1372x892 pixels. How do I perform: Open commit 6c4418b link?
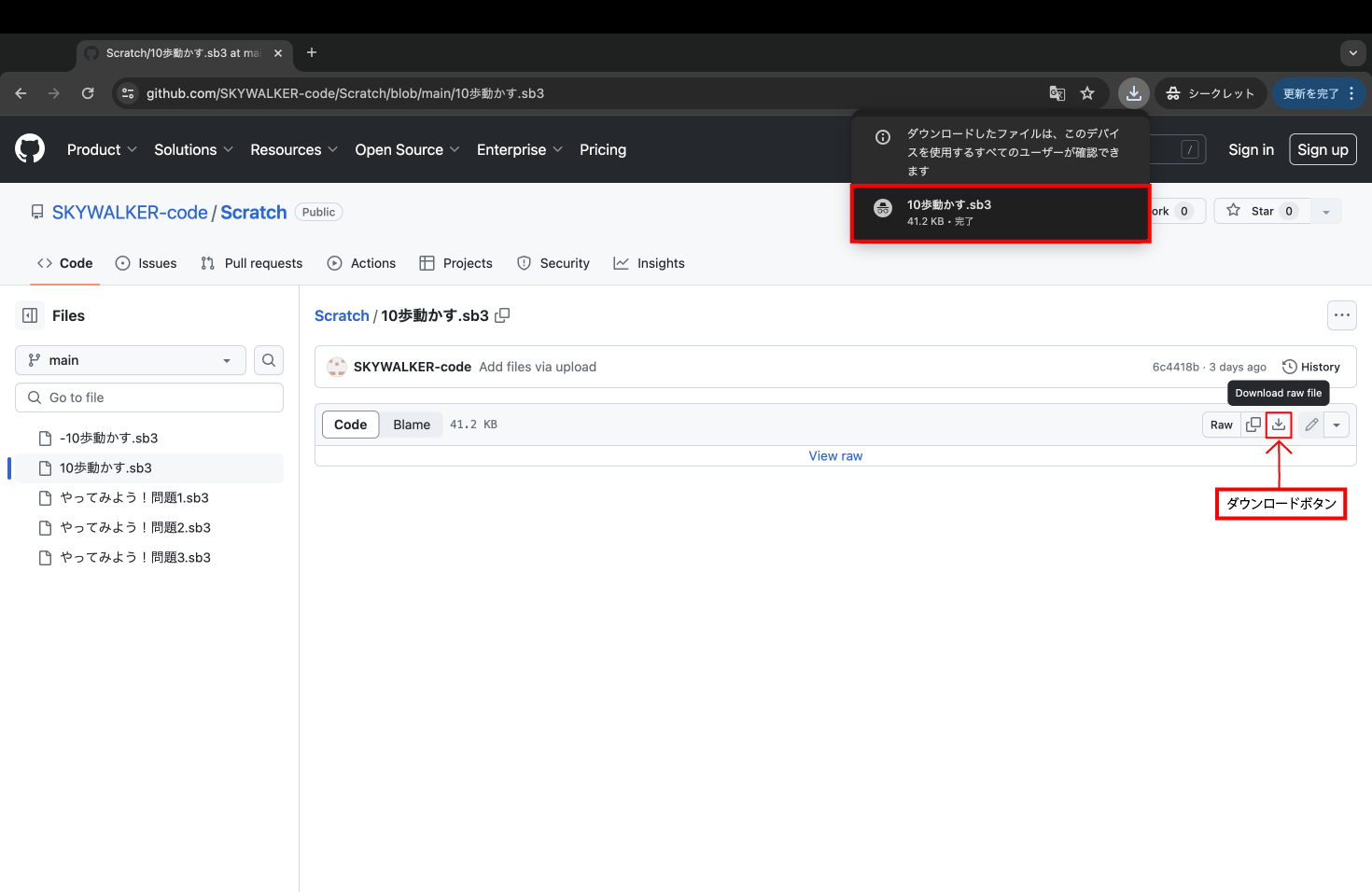coord(1175,367)
